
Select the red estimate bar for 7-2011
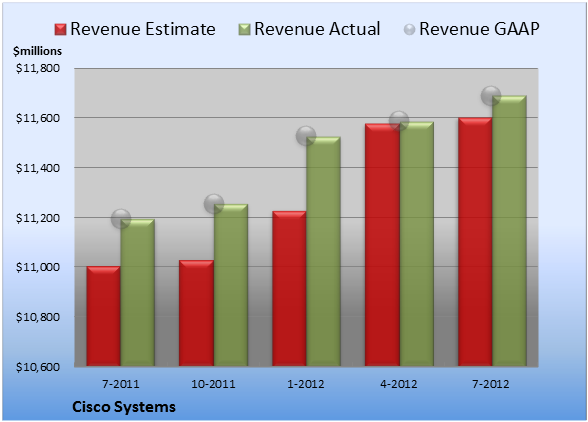(x=104, y=316)
